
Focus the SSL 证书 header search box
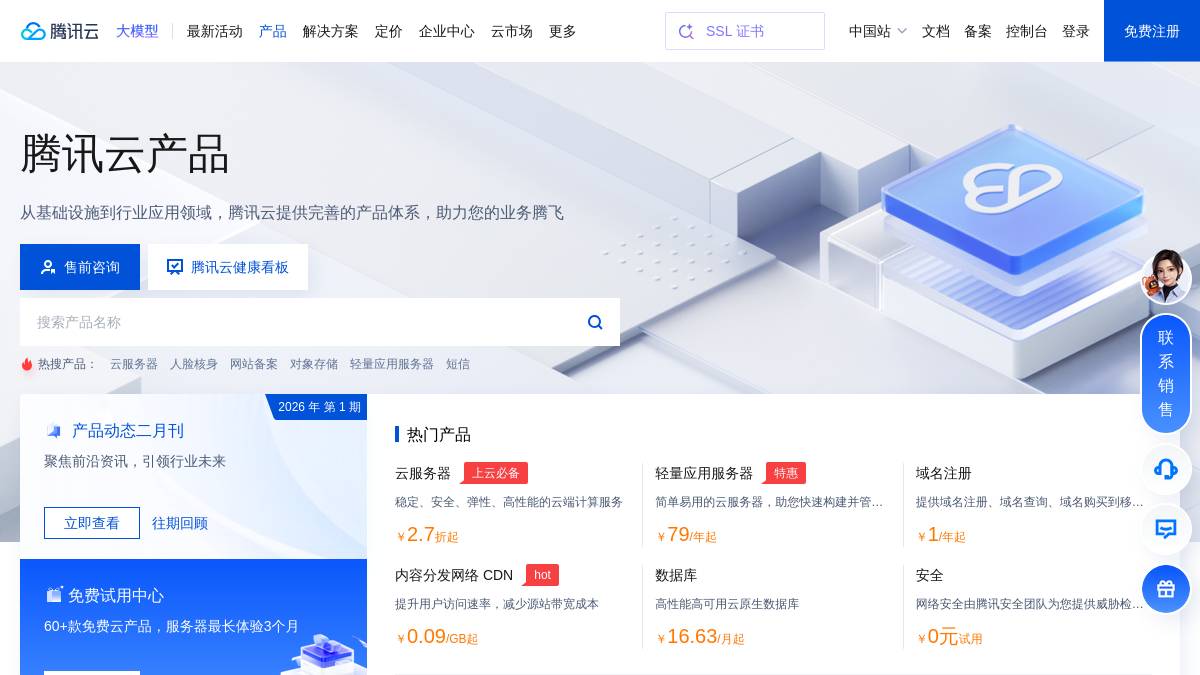[x=745, y=31]
